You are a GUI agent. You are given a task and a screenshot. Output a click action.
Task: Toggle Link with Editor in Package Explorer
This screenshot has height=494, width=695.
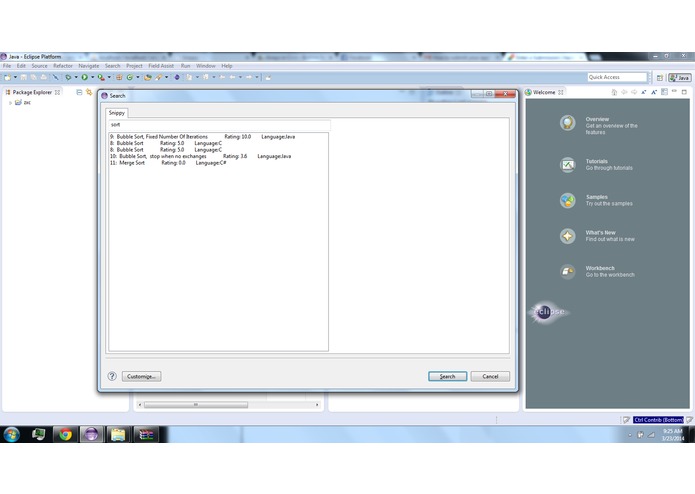tap(89, 92)
